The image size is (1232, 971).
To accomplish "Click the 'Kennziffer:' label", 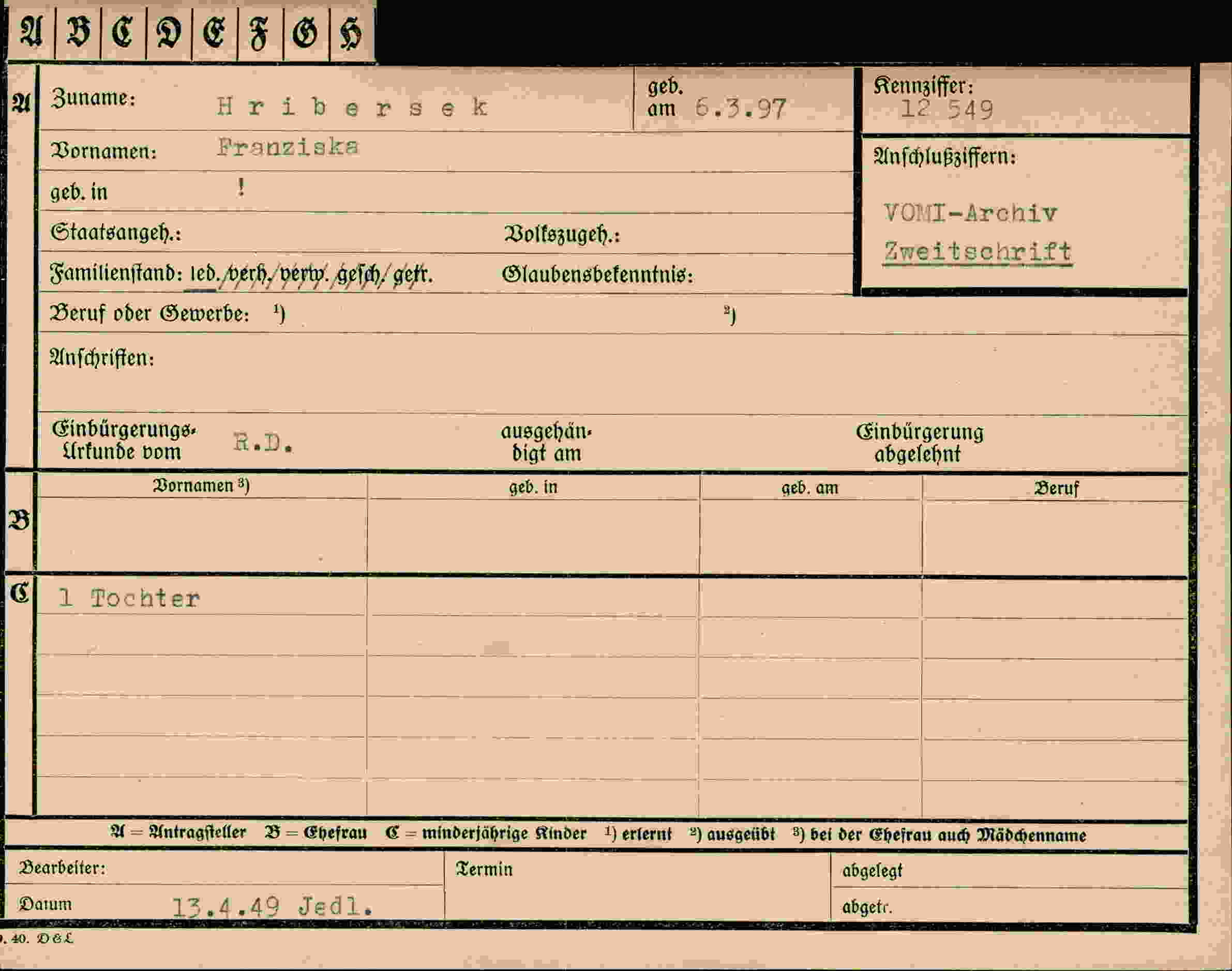I will tap(923, 86).
